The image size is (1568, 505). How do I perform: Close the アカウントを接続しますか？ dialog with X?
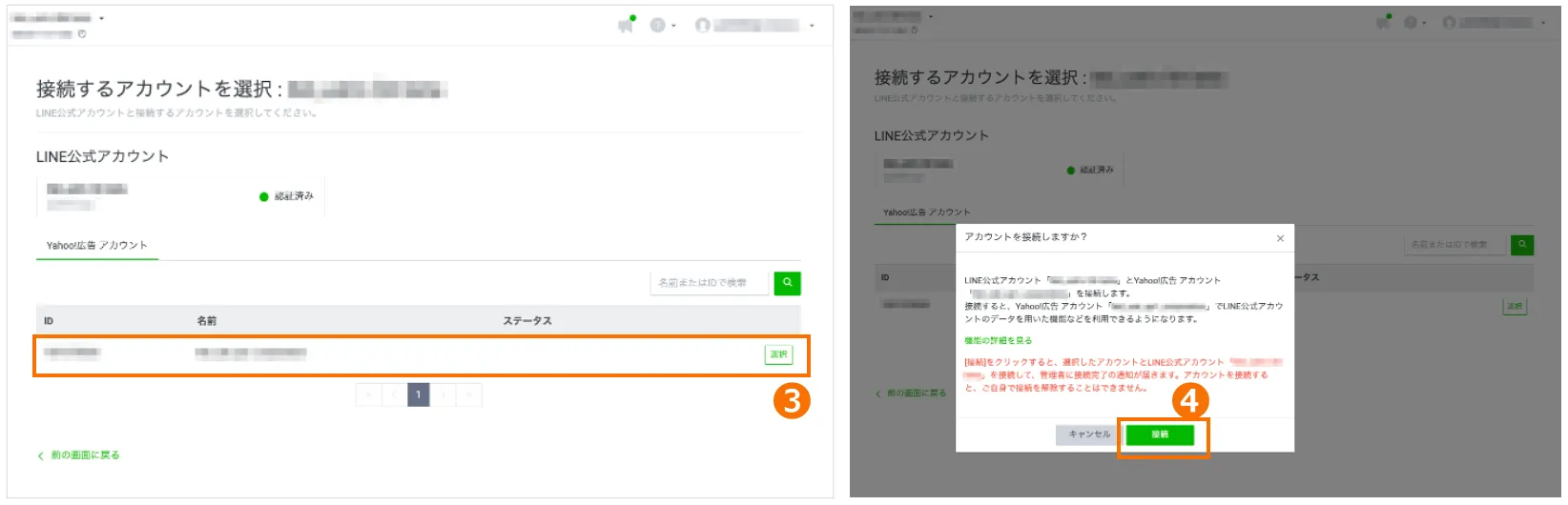1280,238
